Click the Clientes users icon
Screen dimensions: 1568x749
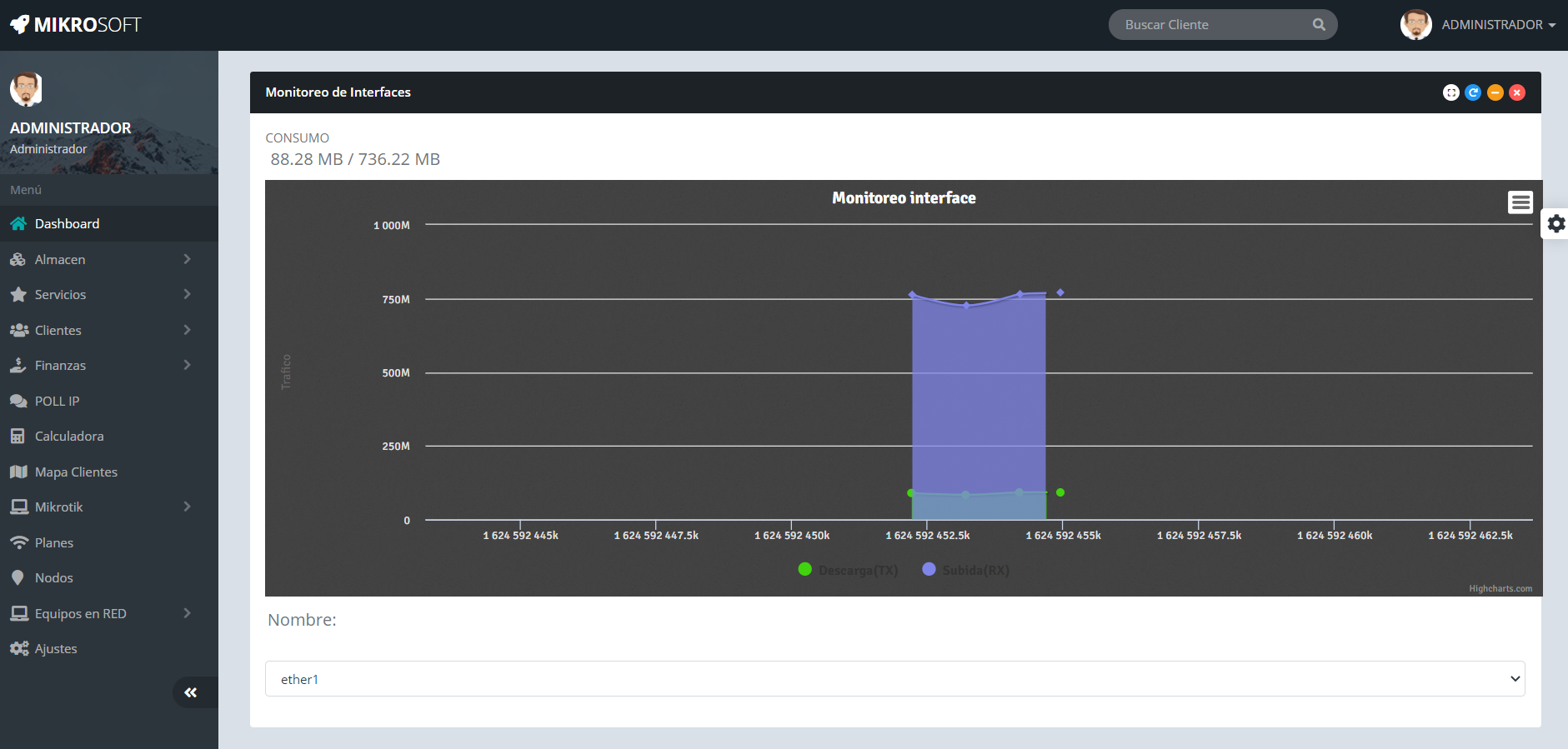[18, 331]
